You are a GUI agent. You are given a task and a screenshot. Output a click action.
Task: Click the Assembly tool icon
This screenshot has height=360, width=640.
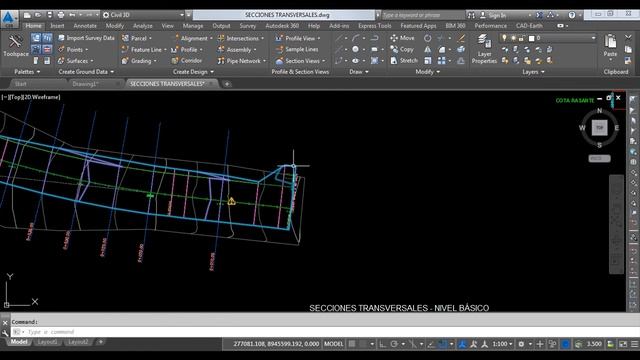[x=221, y=49]
